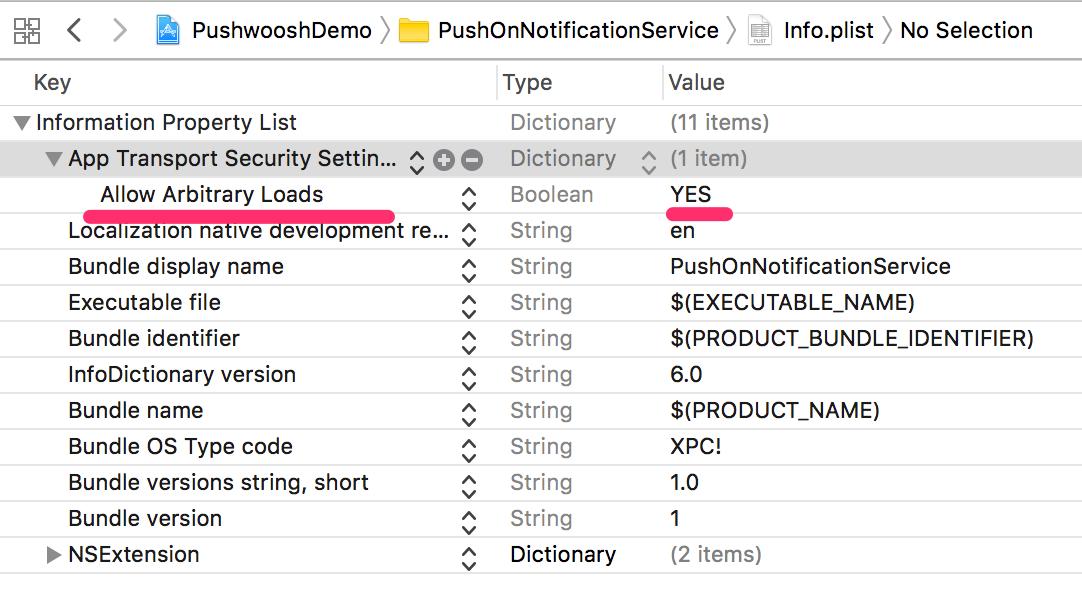Select App Transport Security Settings key

click(x=233, y=159)
